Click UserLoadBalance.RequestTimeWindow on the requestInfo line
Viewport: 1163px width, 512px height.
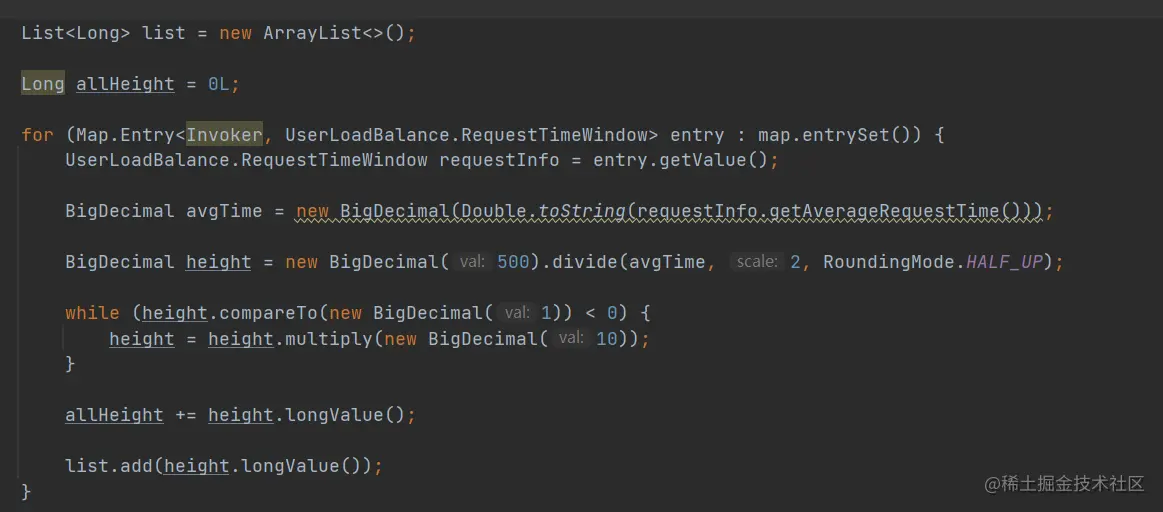click(246, 160)
